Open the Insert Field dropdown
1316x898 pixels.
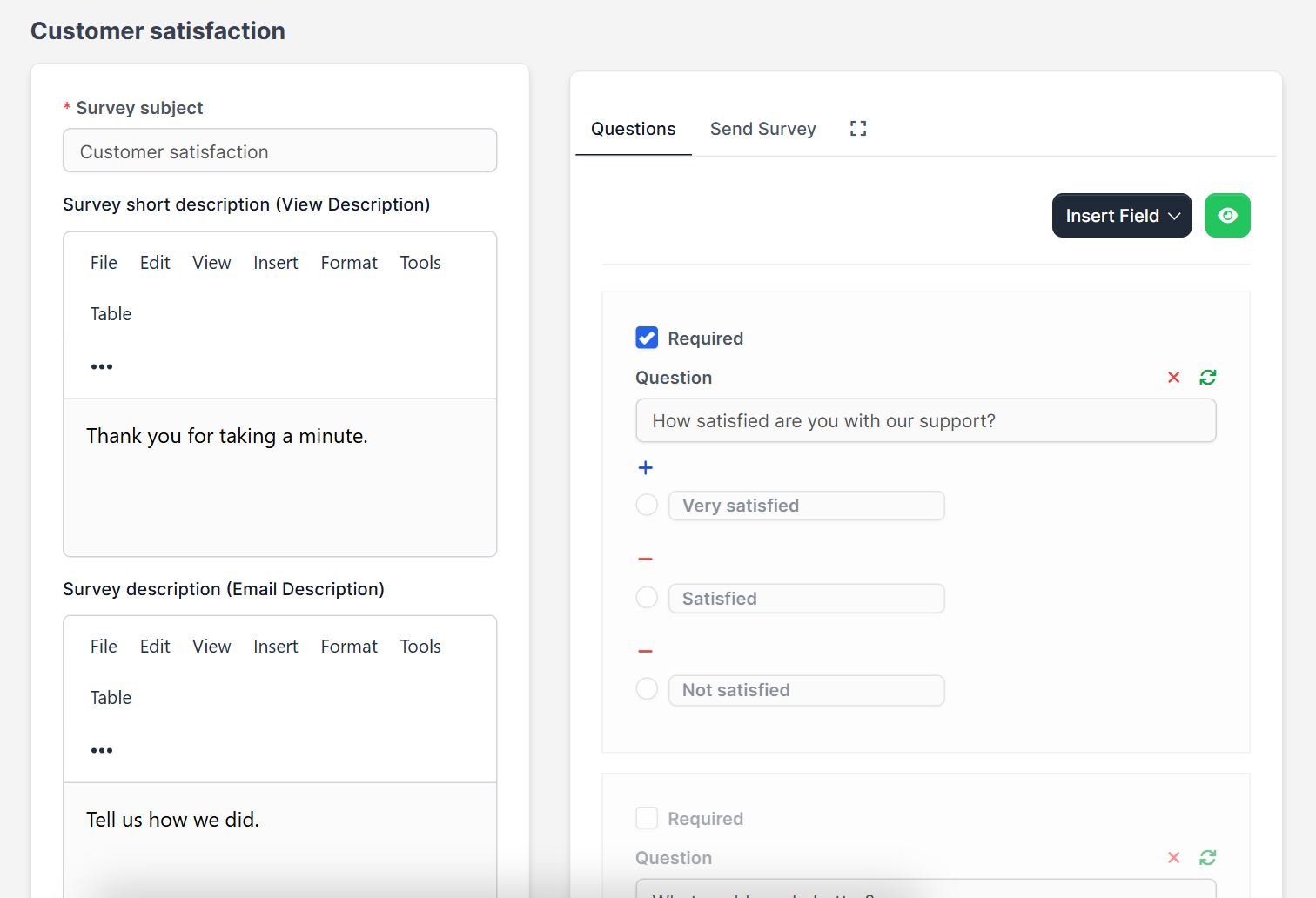click(x=1122, y=215)
